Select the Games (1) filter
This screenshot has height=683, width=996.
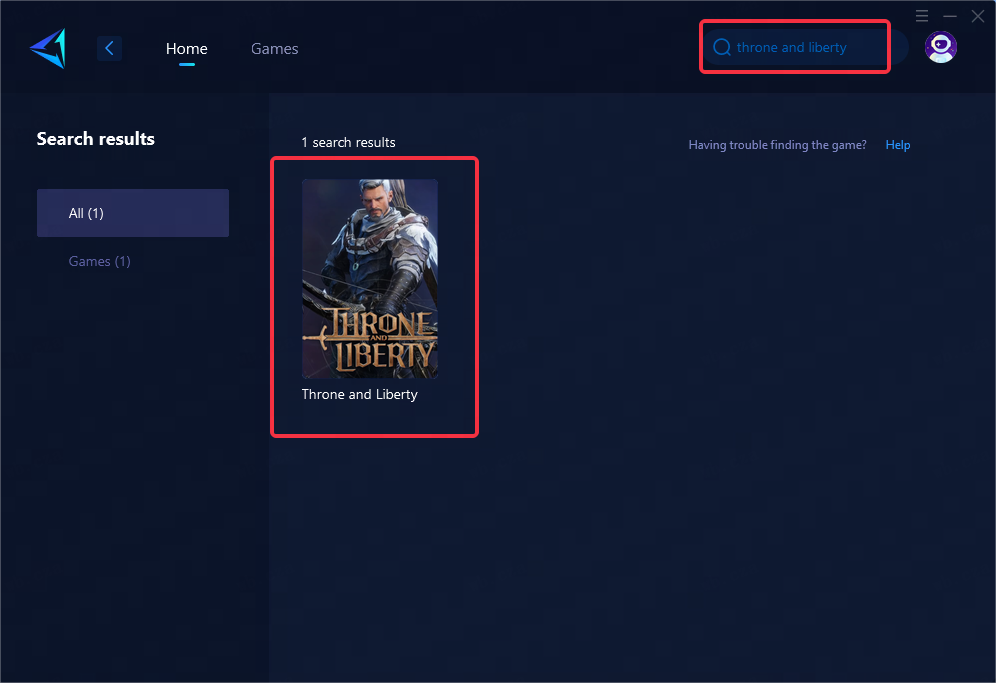(100, 261)
